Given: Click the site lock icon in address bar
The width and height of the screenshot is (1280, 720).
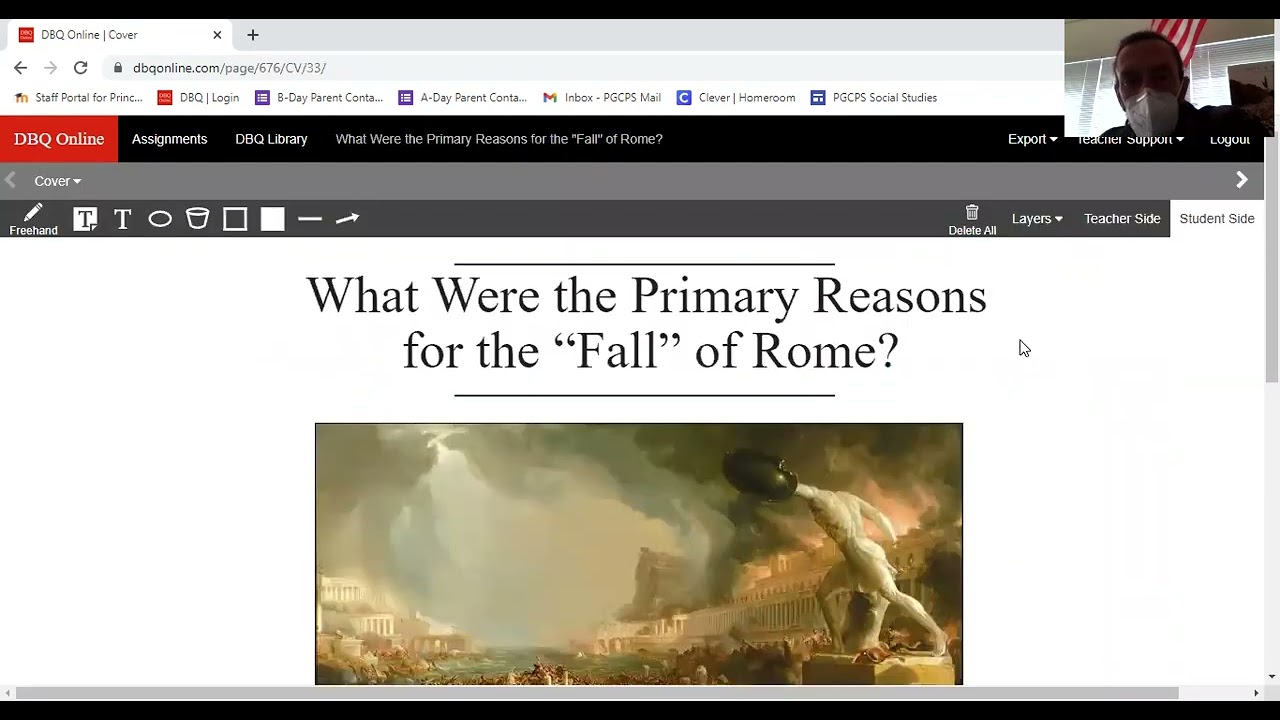Looking at the screenshot, I should 118,68.
